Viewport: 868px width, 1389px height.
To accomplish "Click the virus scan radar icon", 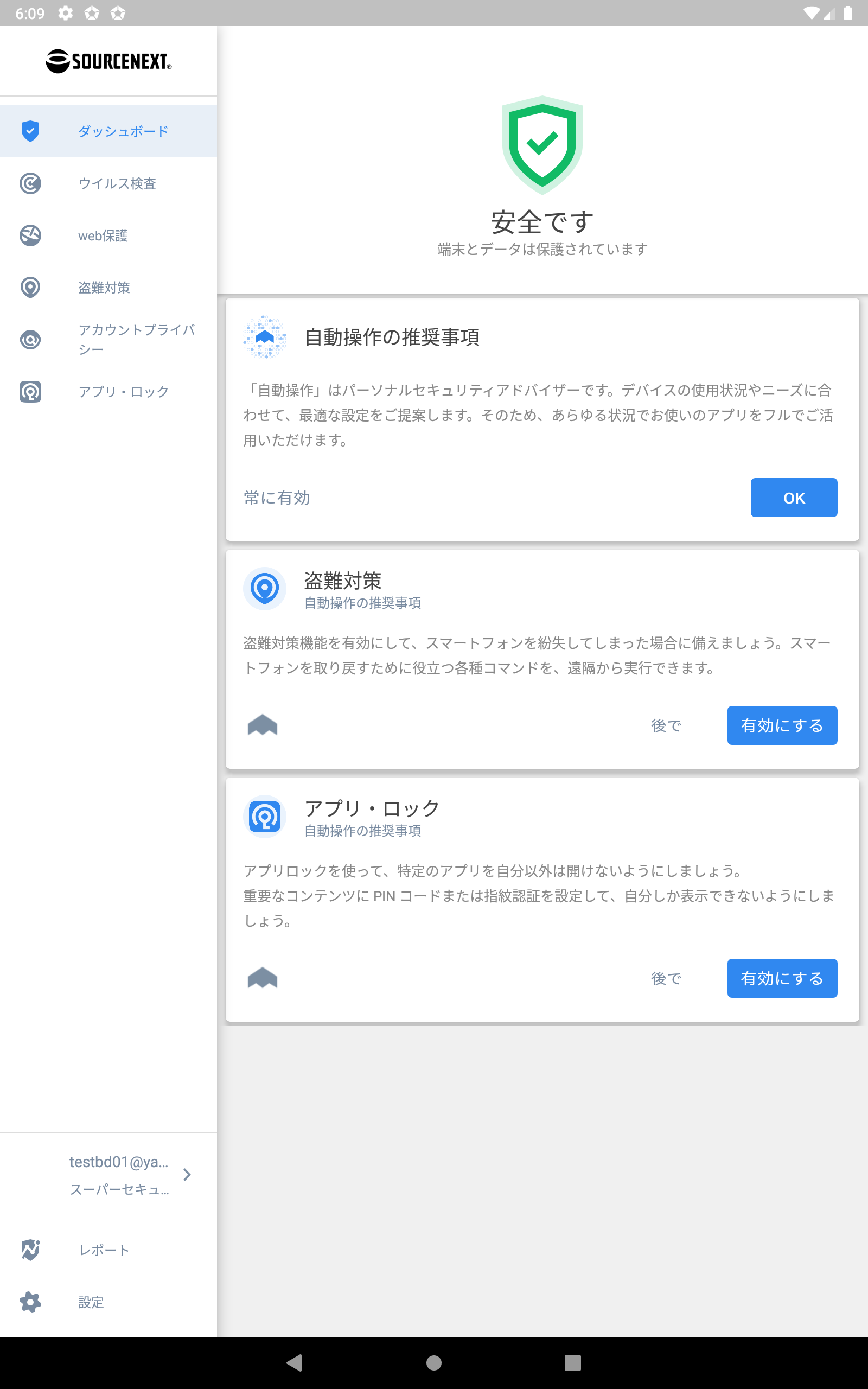I will pyautogui.click(x=30, y=184).
